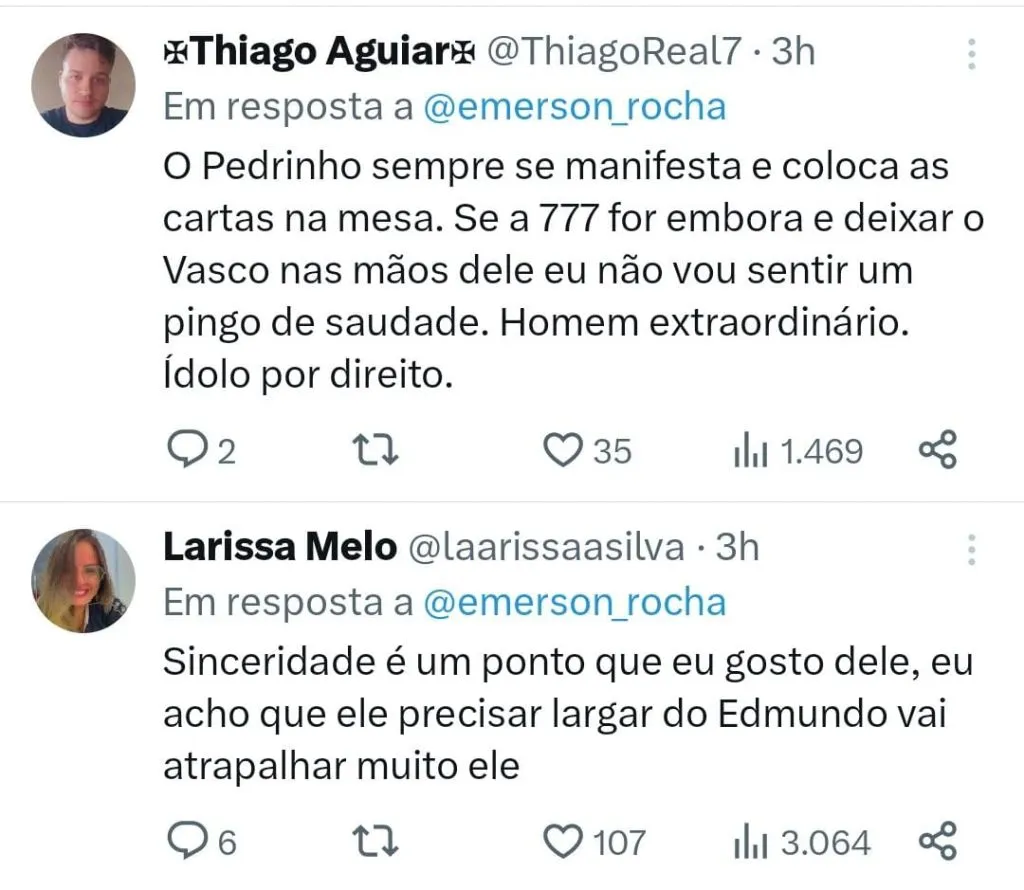The width and height of the screenshot is (1024, 890).
Task: Retweet Thiago Aguiar's tweet
Action: point(378,451)
